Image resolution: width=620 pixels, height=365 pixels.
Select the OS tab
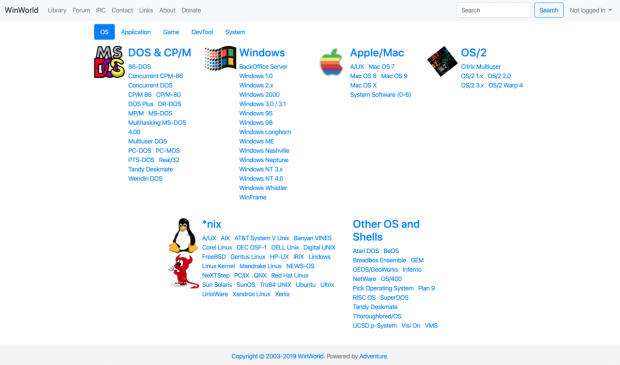tap(104, 32)
